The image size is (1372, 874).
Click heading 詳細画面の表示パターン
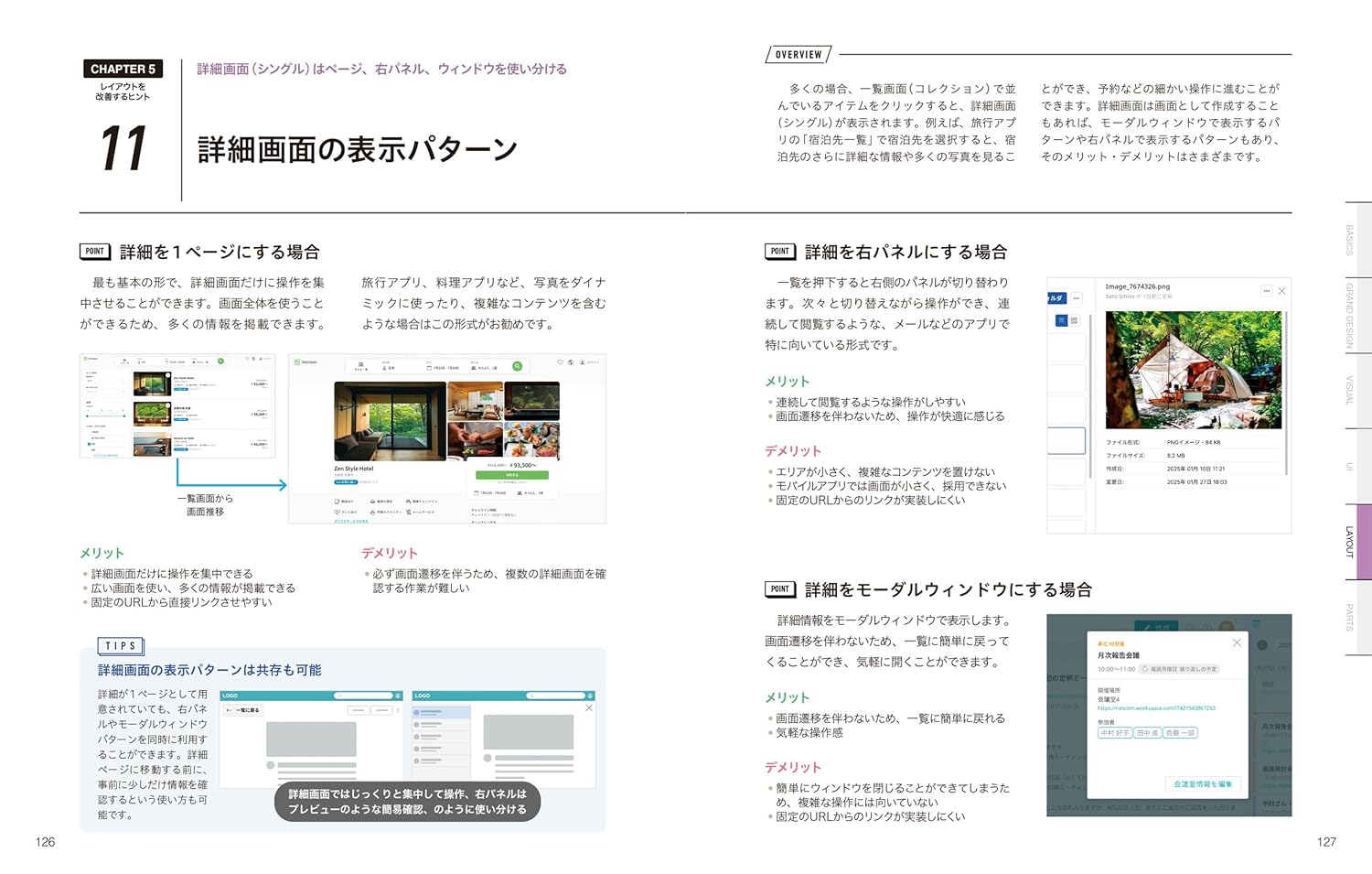358,149
